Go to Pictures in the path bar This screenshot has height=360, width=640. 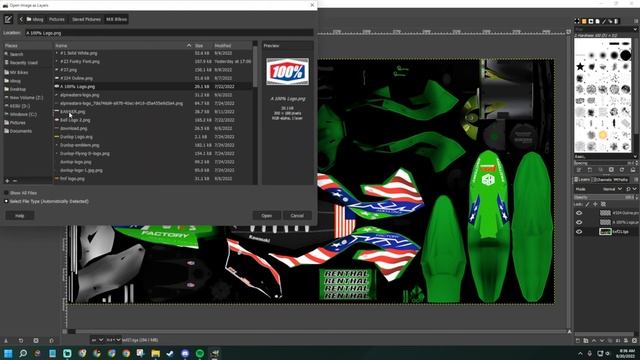pos(57,19)
